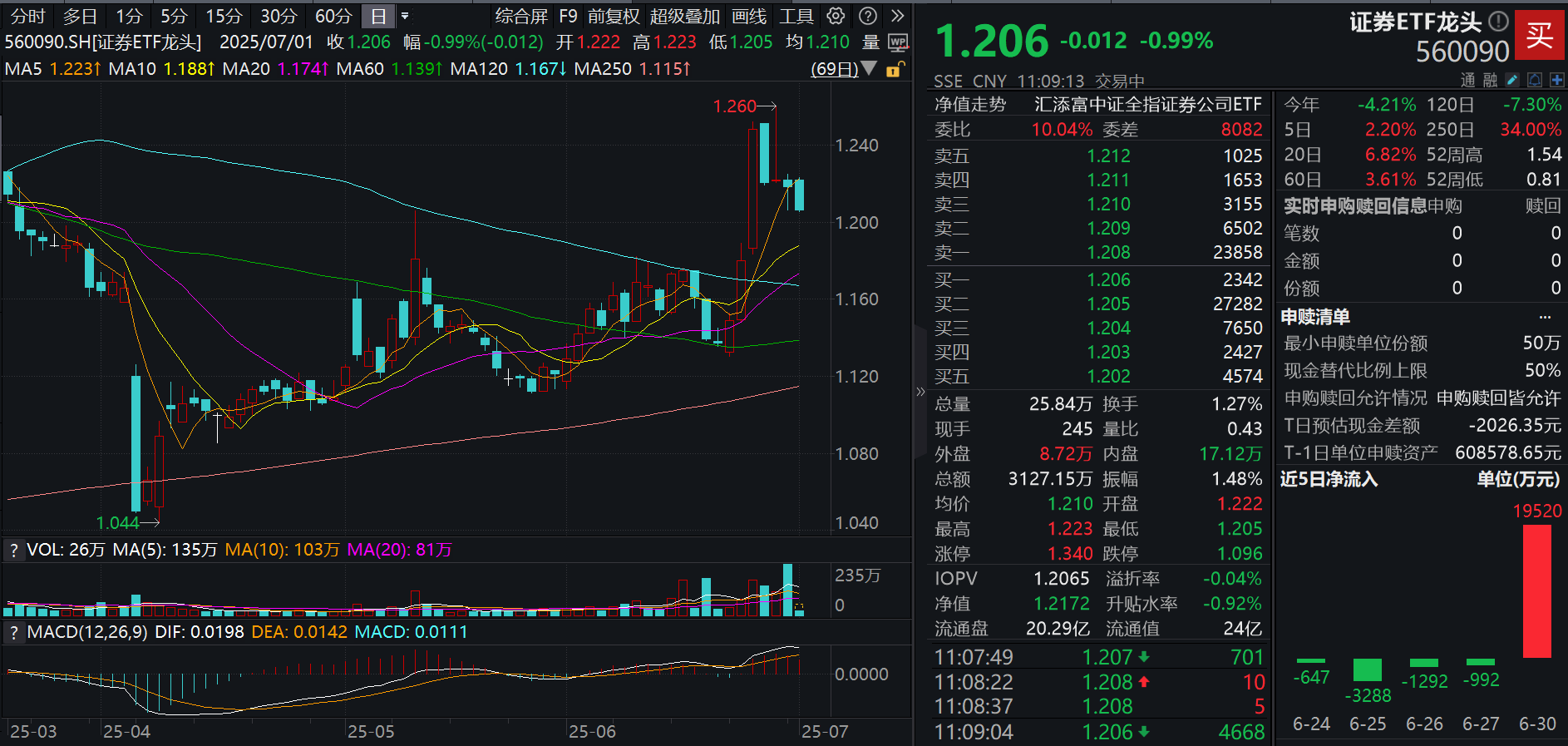Open chart settings gear icon
1568x746 pixels.
(836, 16)
